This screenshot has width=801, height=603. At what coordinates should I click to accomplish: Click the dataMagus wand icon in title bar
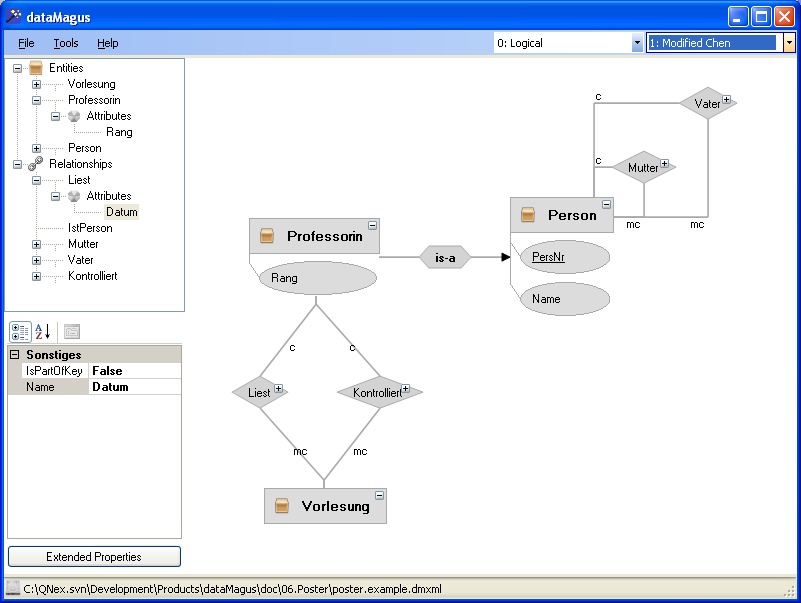(x=13, y=16)
